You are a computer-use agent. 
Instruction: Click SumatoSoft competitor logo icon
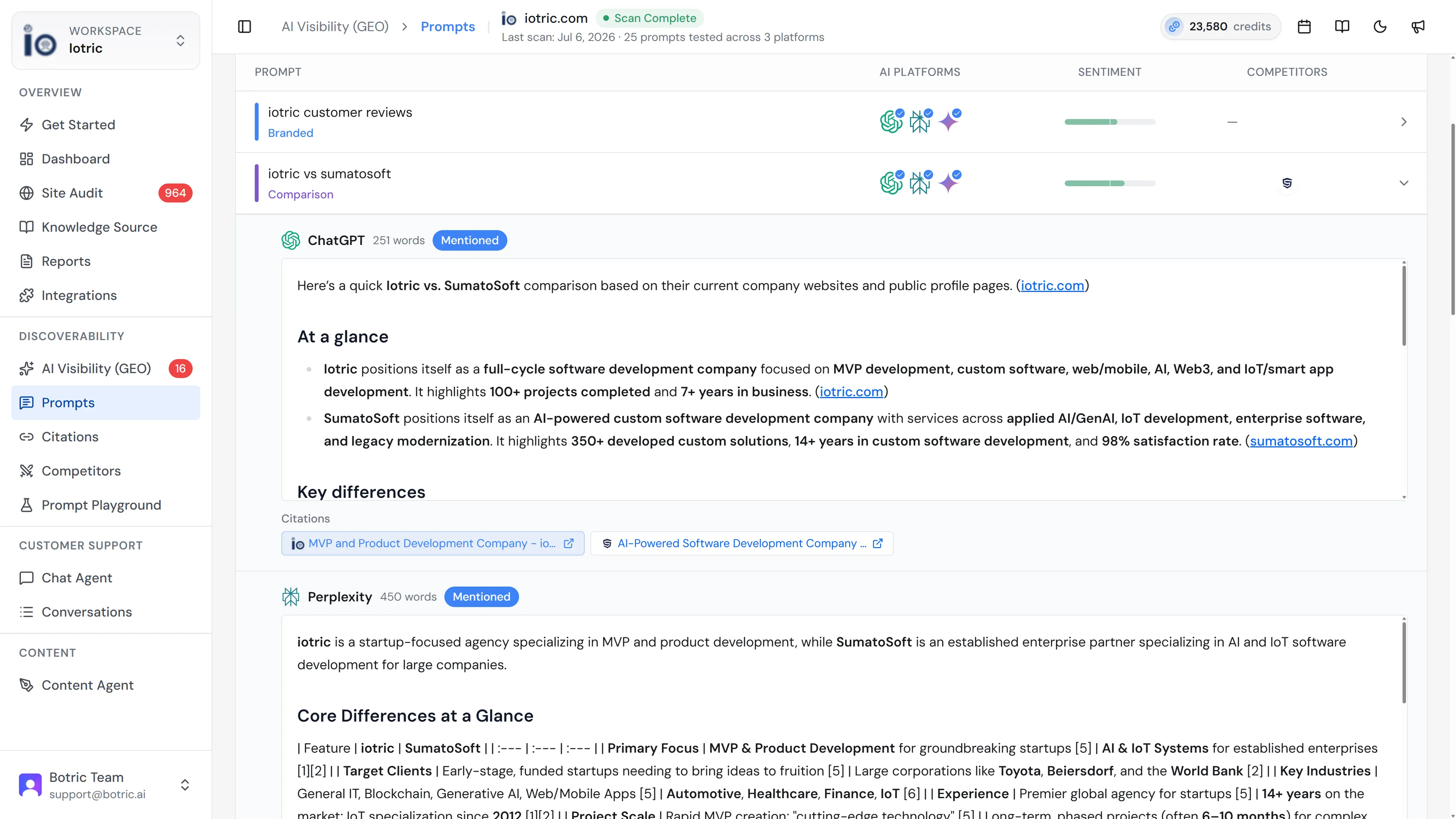point(1287,183)
